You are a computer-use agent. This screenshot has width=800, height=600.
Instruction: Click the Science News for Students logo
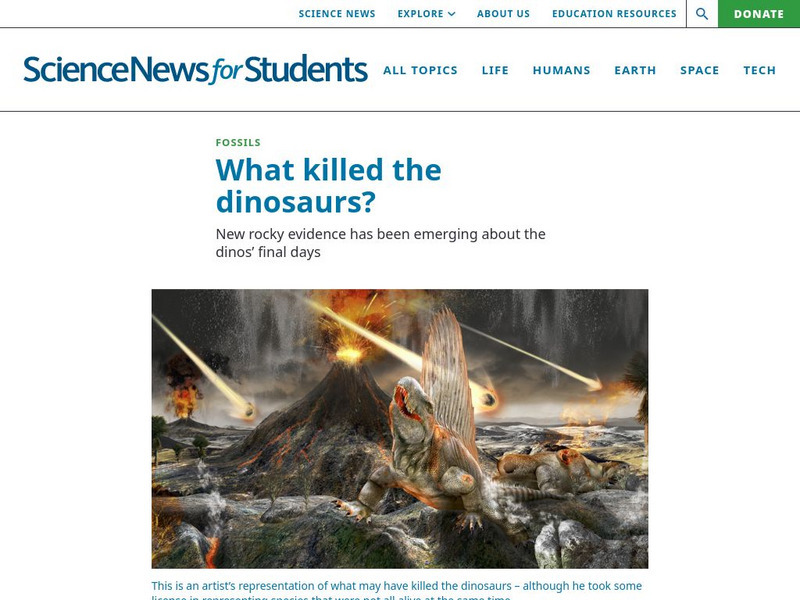pos(195,69)
